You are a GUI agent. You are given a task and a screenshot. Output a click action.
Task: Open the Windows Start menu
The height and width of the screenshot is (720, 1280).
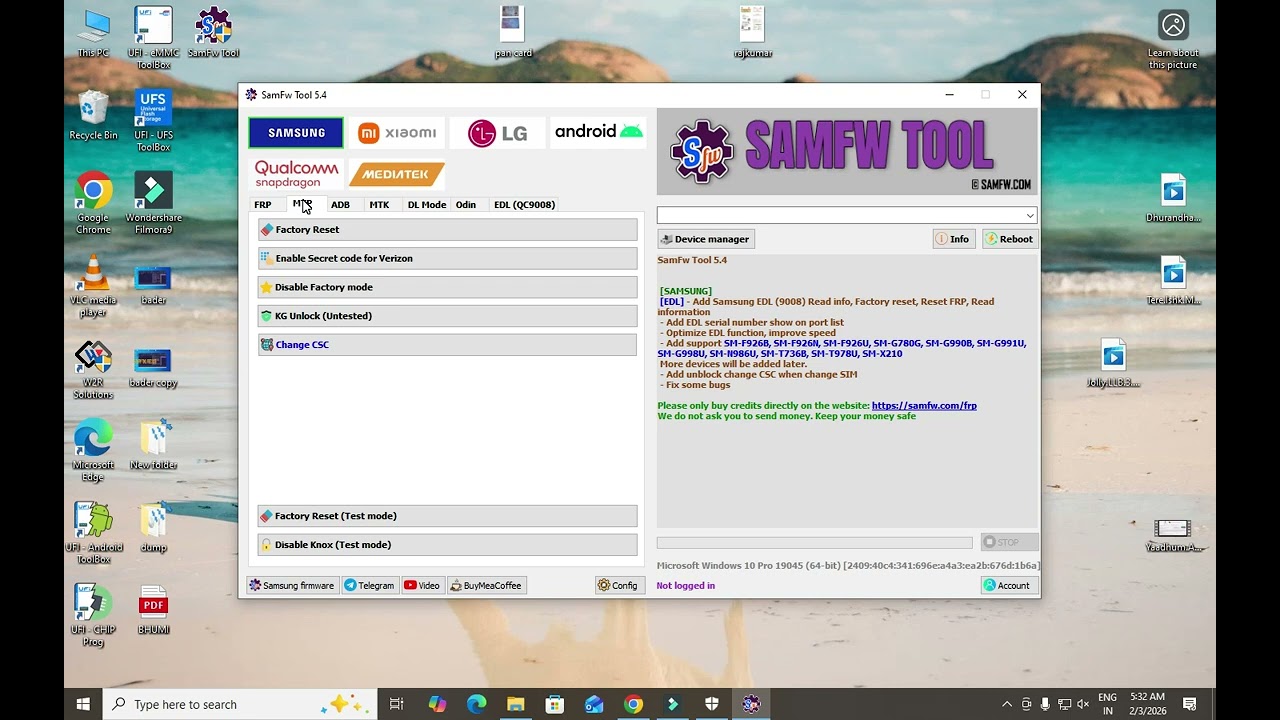point(83,704)
